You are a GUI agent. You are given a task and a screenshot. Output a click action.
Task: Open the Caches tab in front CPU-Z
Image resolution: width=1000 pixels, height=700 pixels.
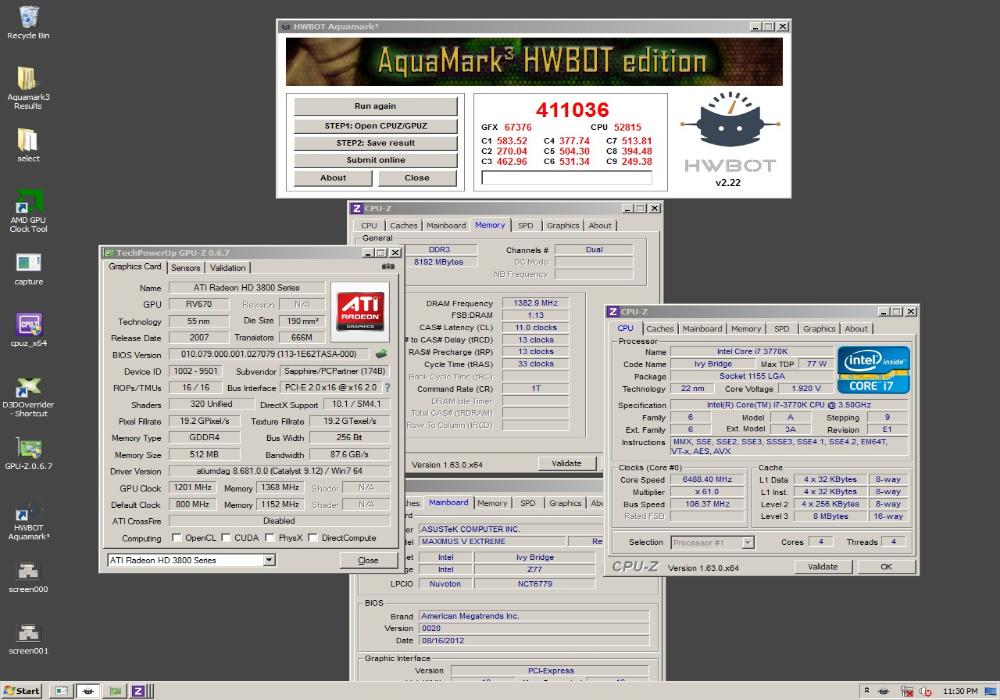pos(659,329)
